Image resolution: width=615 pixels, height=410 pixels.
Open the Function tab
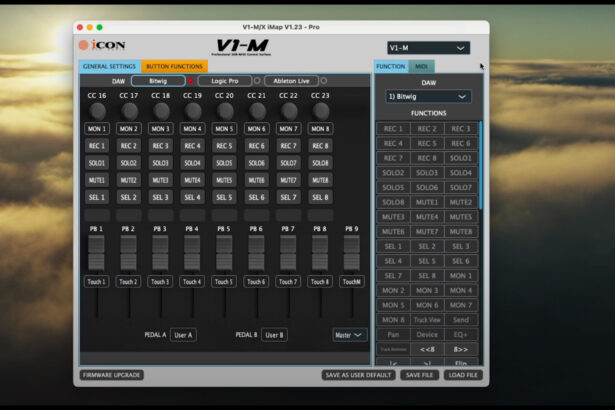pos(391,66)
